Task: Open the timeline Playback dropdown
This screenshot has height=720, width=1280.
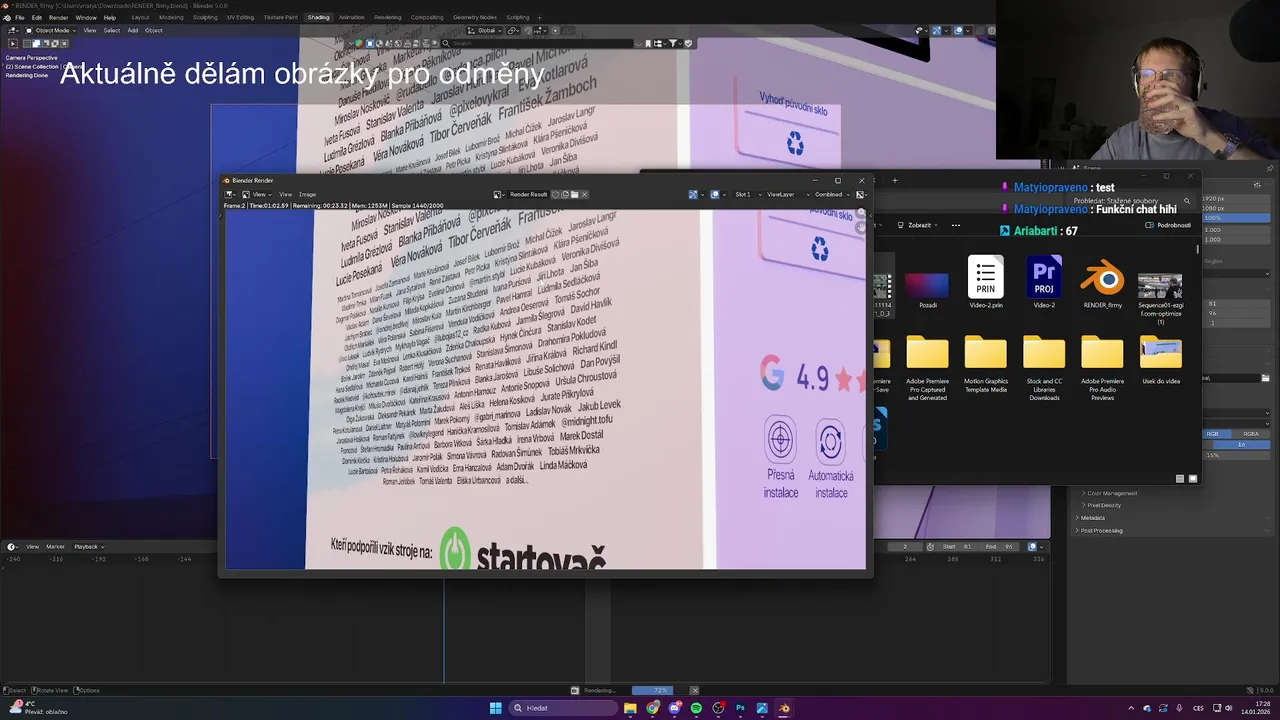Action: [x=87, y=547]
